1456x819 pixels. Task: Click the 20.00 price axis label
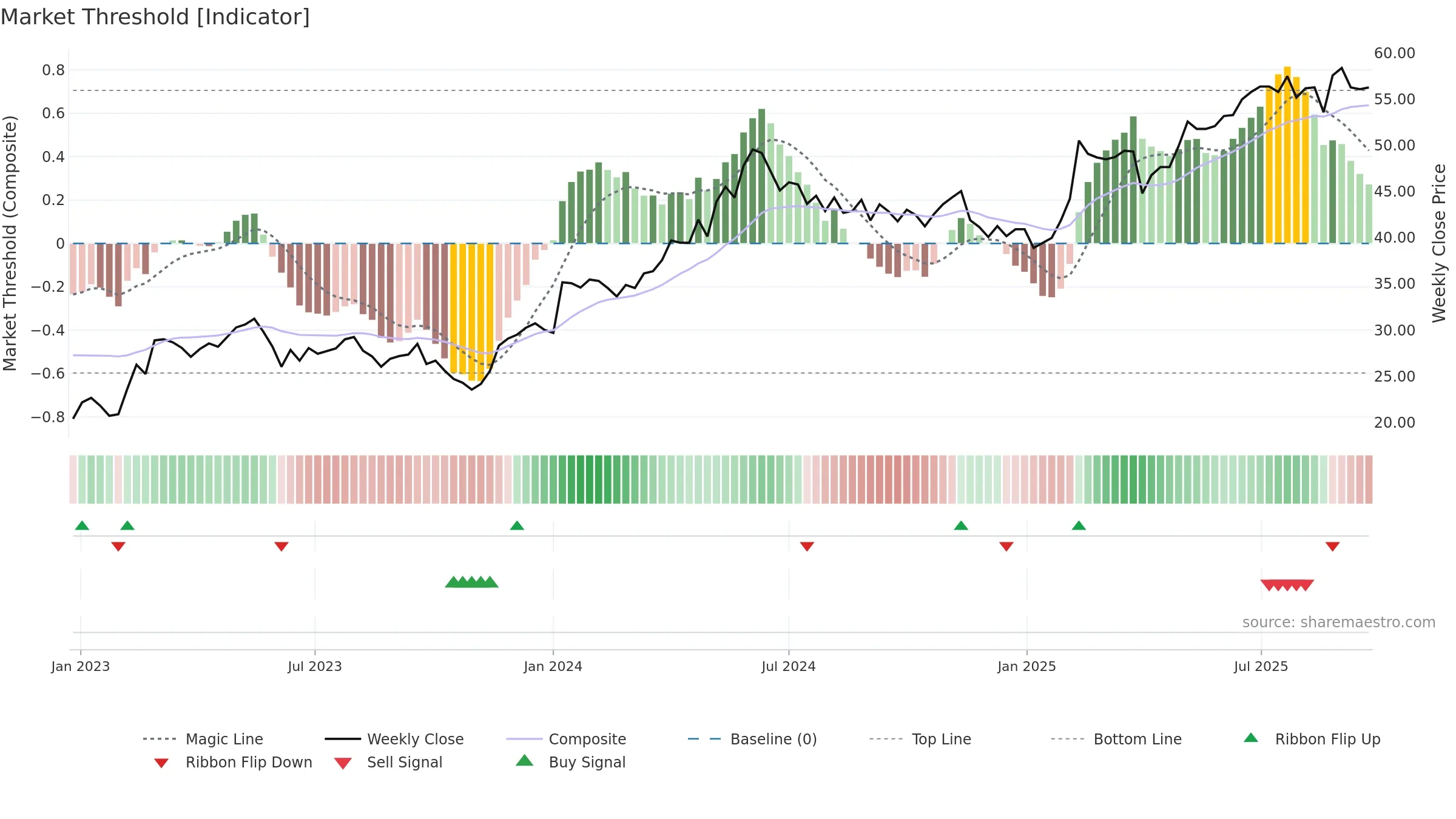pos(1394,423)
